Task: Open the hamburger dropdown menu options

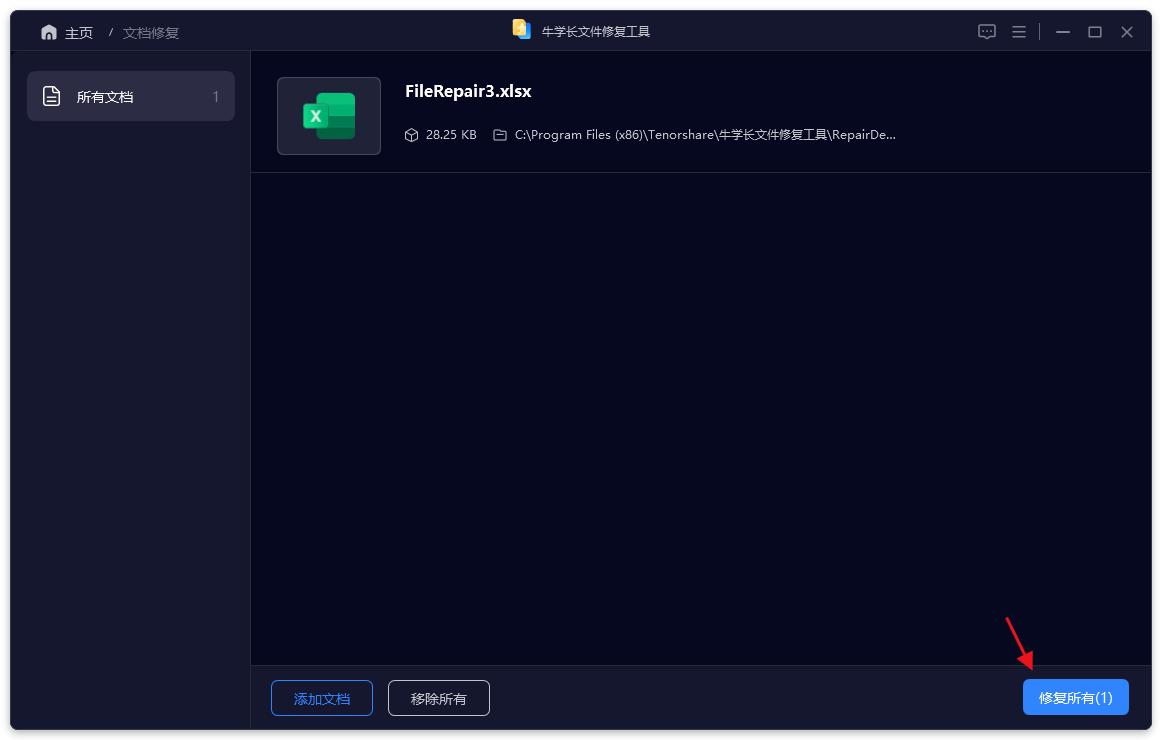Action: [x=1018, y=31]
